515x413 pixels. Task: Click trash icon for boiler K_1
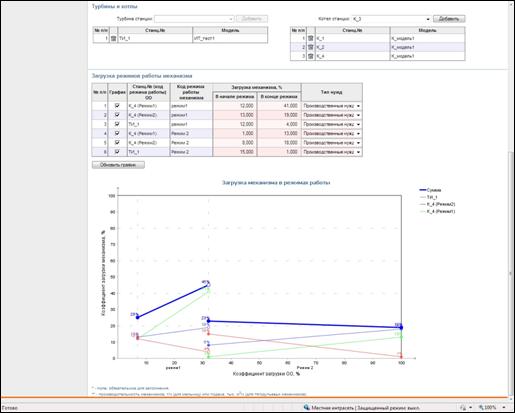click(x=311, y=38)
